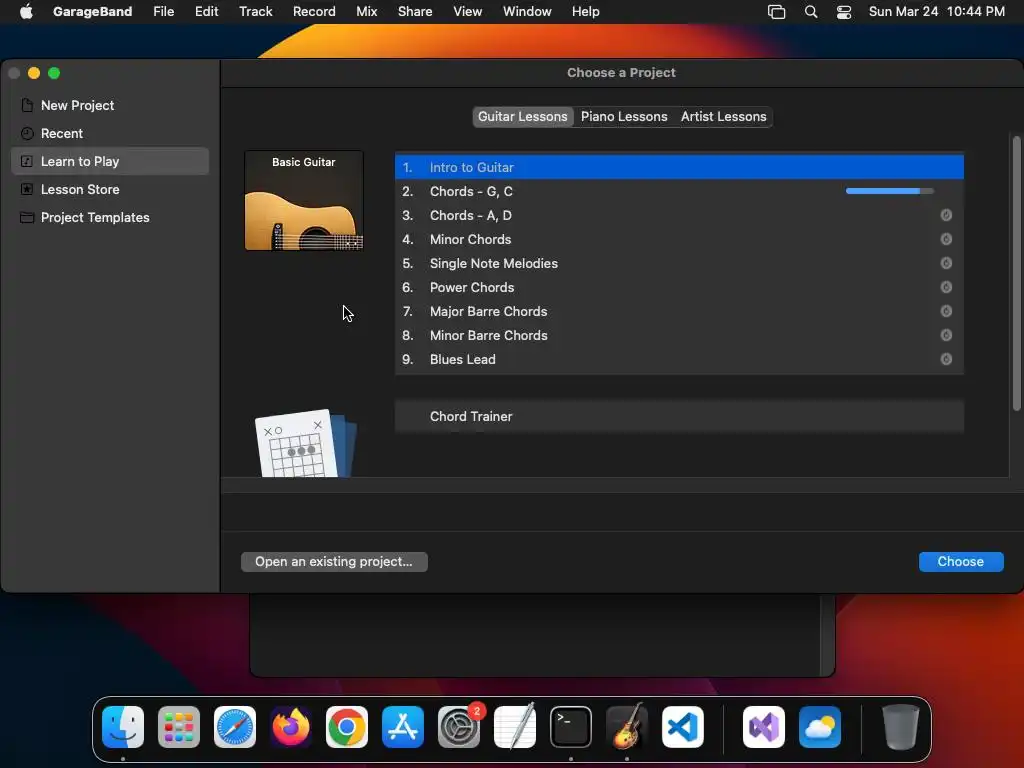This screenshot has width=1024, height=768.
Task: Switch to the Artist Lessons tab
Action: pos(723,116)
